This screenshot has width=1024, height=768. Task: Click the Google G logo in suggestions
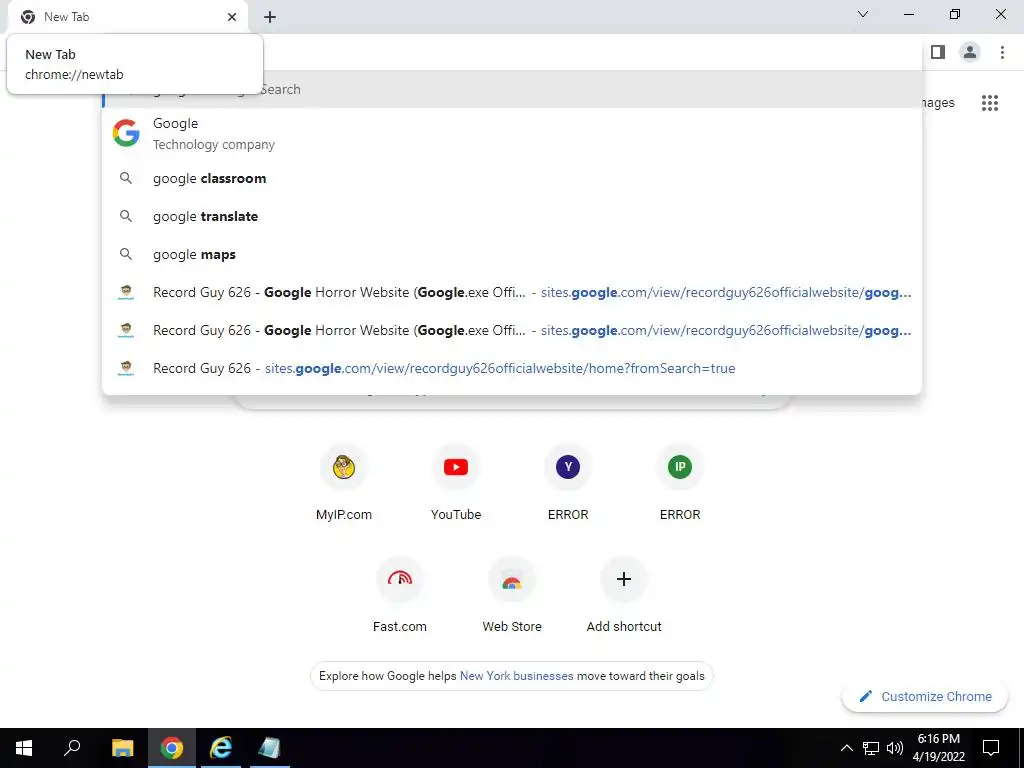tap(126, 133)
